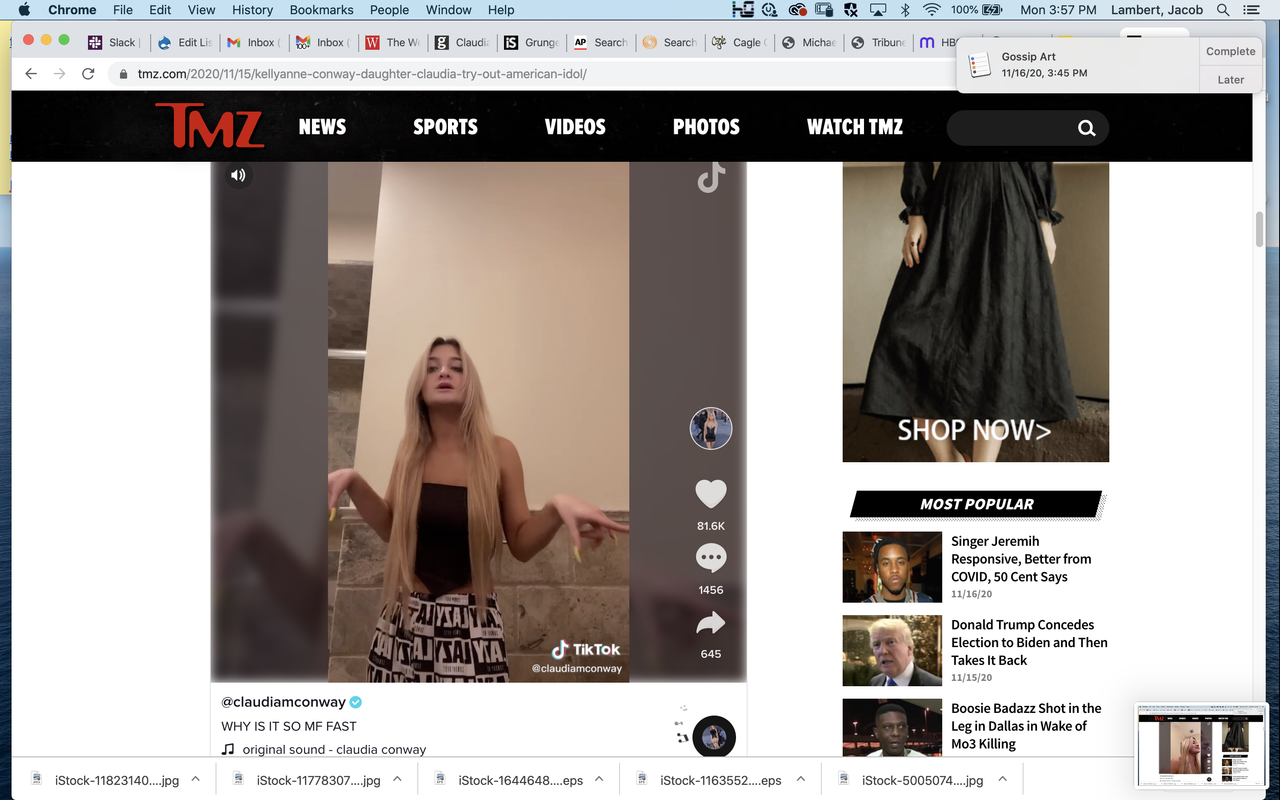The height and width of the screenshot is (800, 1280).
Task: Go back with the browser back arrow
Action: 31,74
